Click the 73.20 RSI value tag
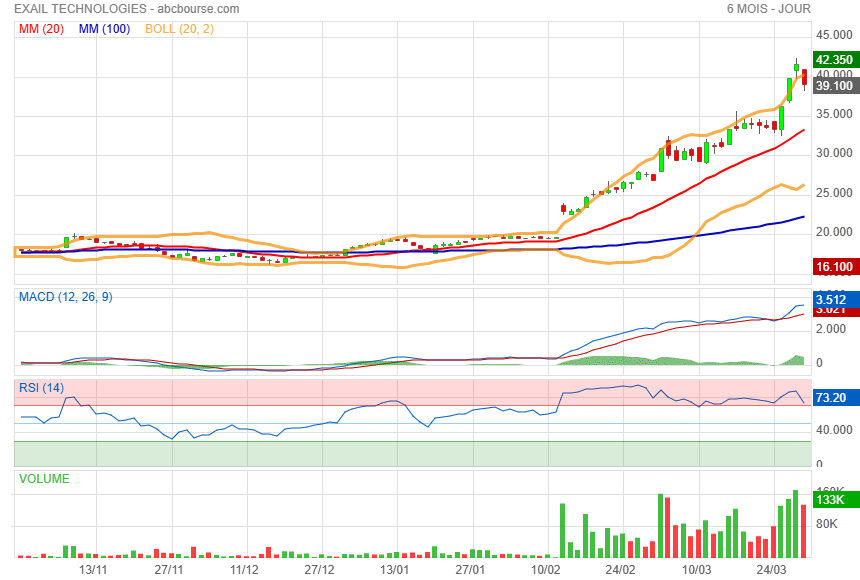Screen dimensions: 860x580 [835, 398]
